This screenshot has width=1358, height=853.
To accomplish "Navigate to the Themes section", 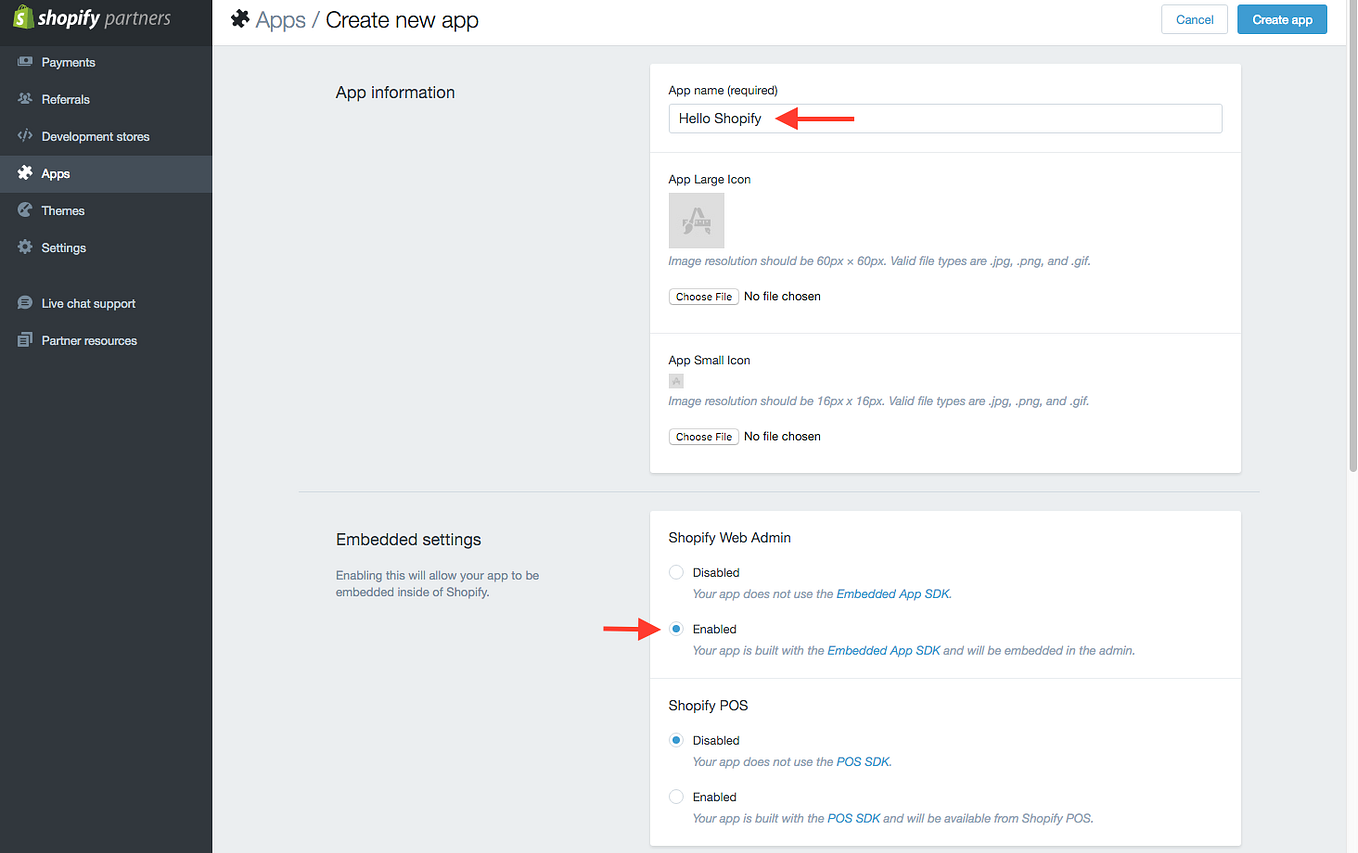I will coord(63,210).
